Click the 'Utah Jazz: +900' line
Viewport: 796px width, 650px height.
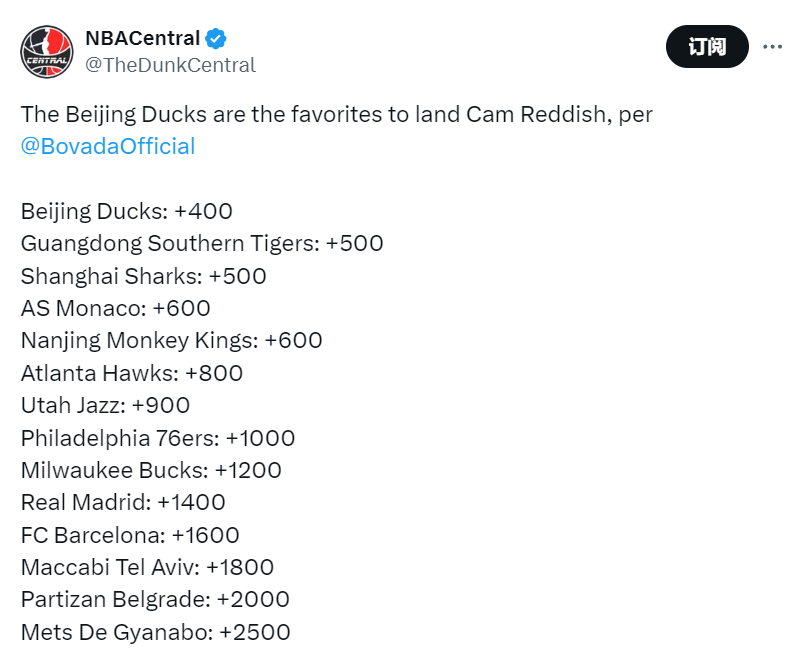tap(105, 405)
